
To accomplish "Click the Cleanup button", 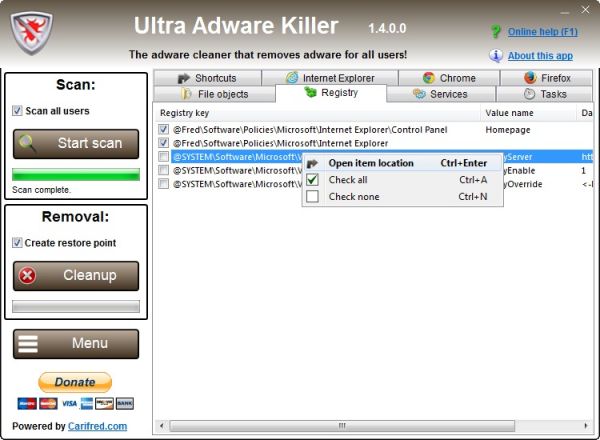I will (76, 276).
